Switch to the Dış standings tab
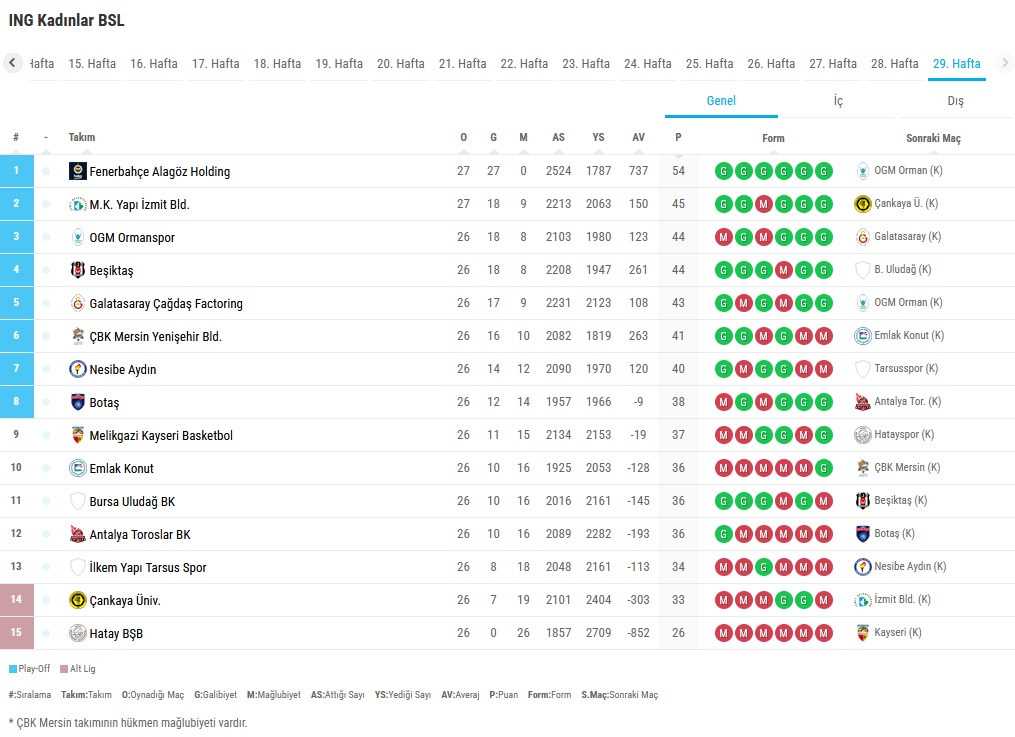The height and width of the screenshot is (737, 1015). [x=955, y=101]
